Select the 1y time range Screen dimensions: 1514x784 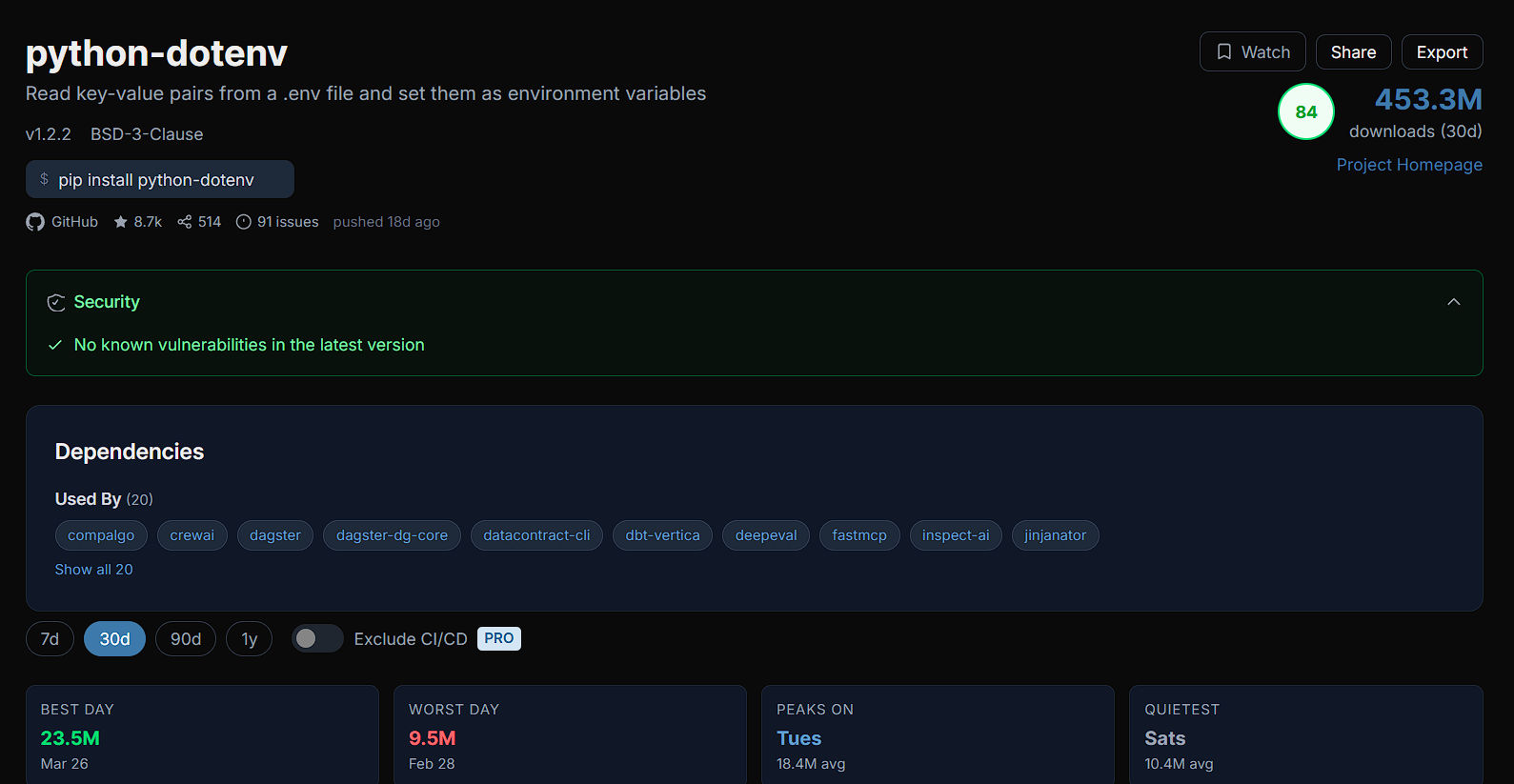coord(250,638)
